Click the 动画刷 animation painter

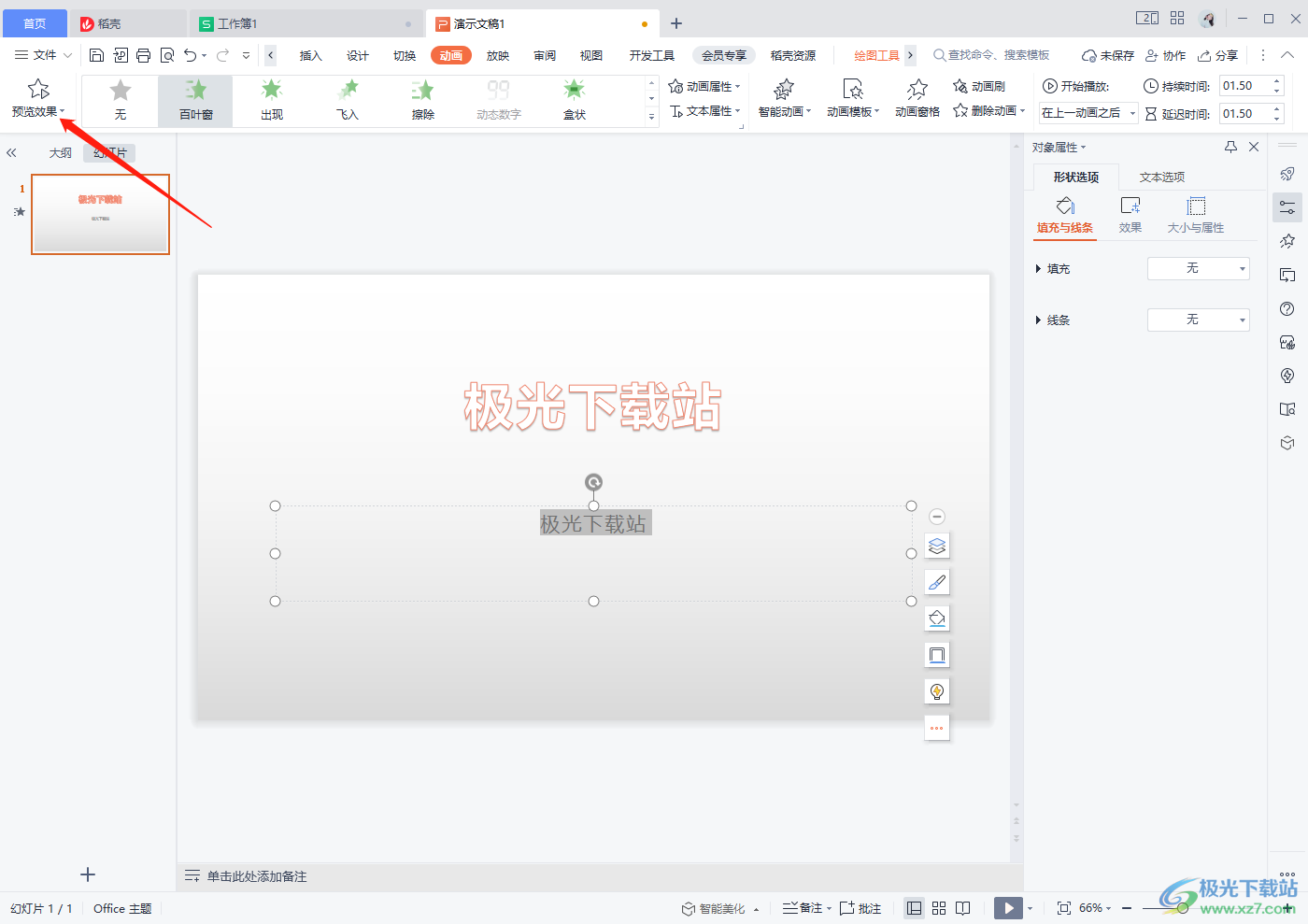(979, 86)
